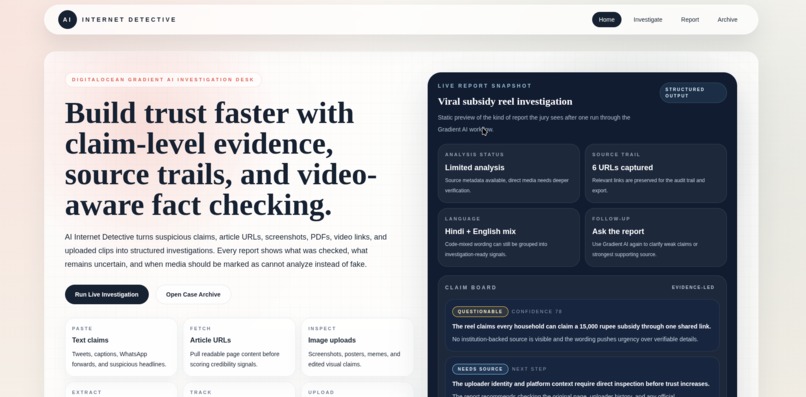Click the Hindi + English mix card
806x397 pixels.
[x=509, y=237]
